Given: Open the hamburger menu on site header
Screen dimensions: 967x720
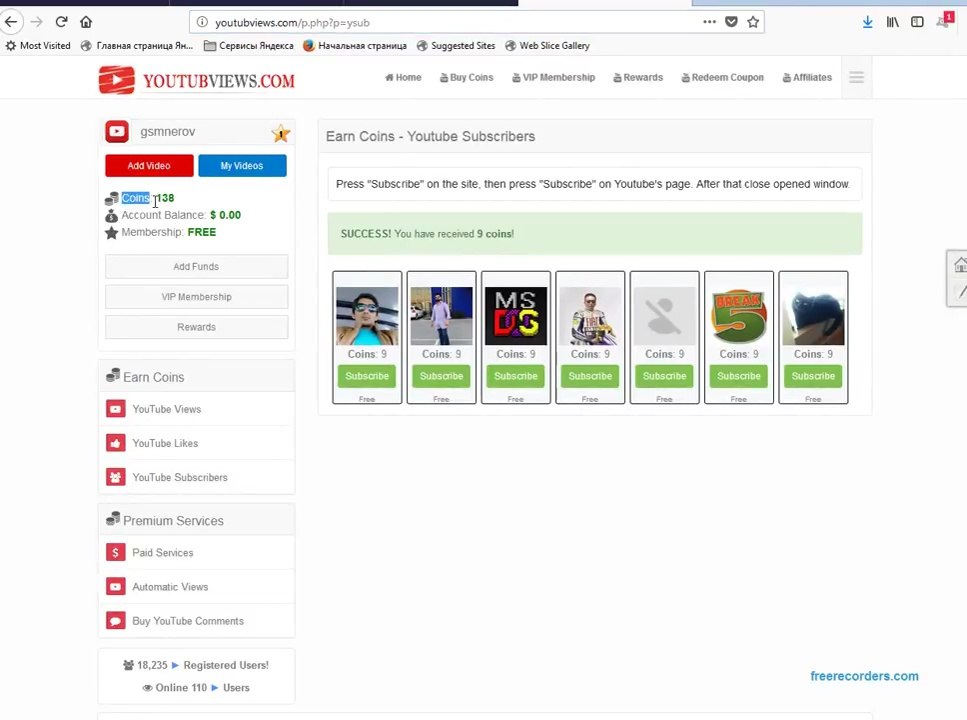Looking at the screenshot, I should pos(856,77).
